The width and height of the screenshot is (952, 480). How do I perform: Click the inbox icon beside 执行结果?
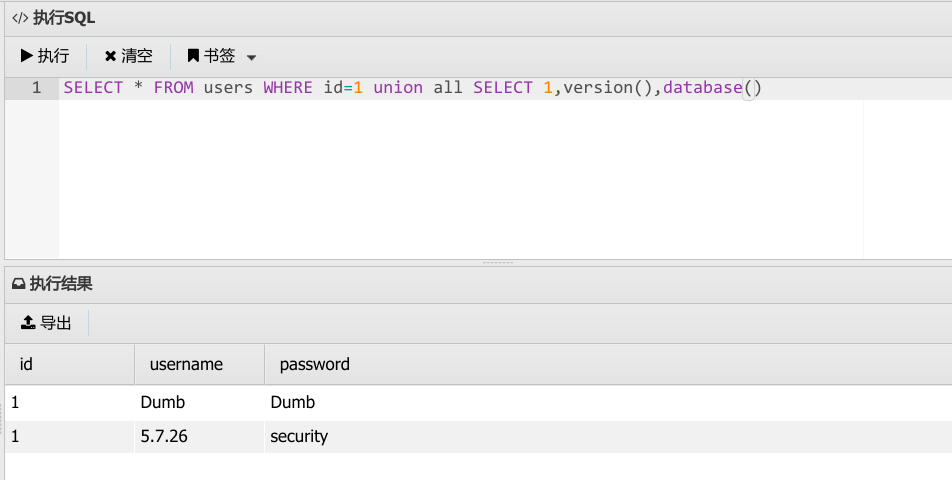click(19, 283)
